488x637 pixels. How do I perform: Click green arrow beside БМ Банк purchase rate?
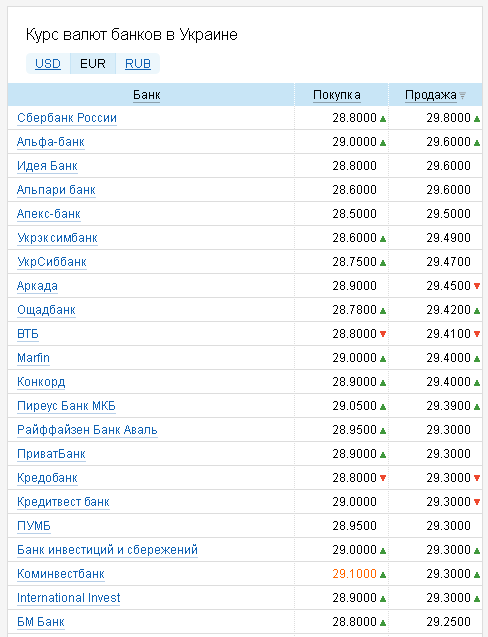tap(383, 623)
